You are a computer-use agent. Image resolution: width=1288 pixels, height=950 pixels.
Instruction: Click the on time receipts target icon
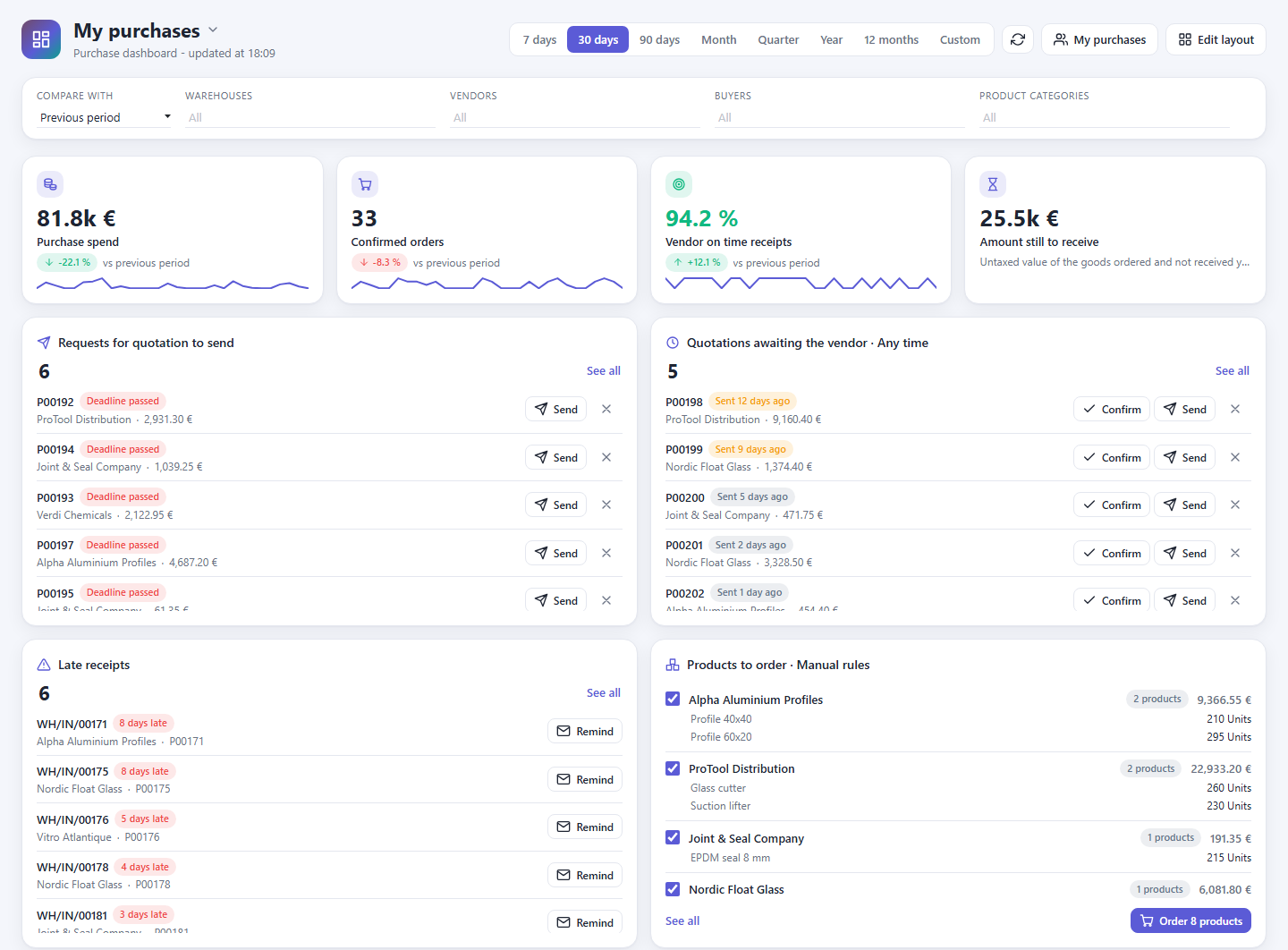point(679,184)
